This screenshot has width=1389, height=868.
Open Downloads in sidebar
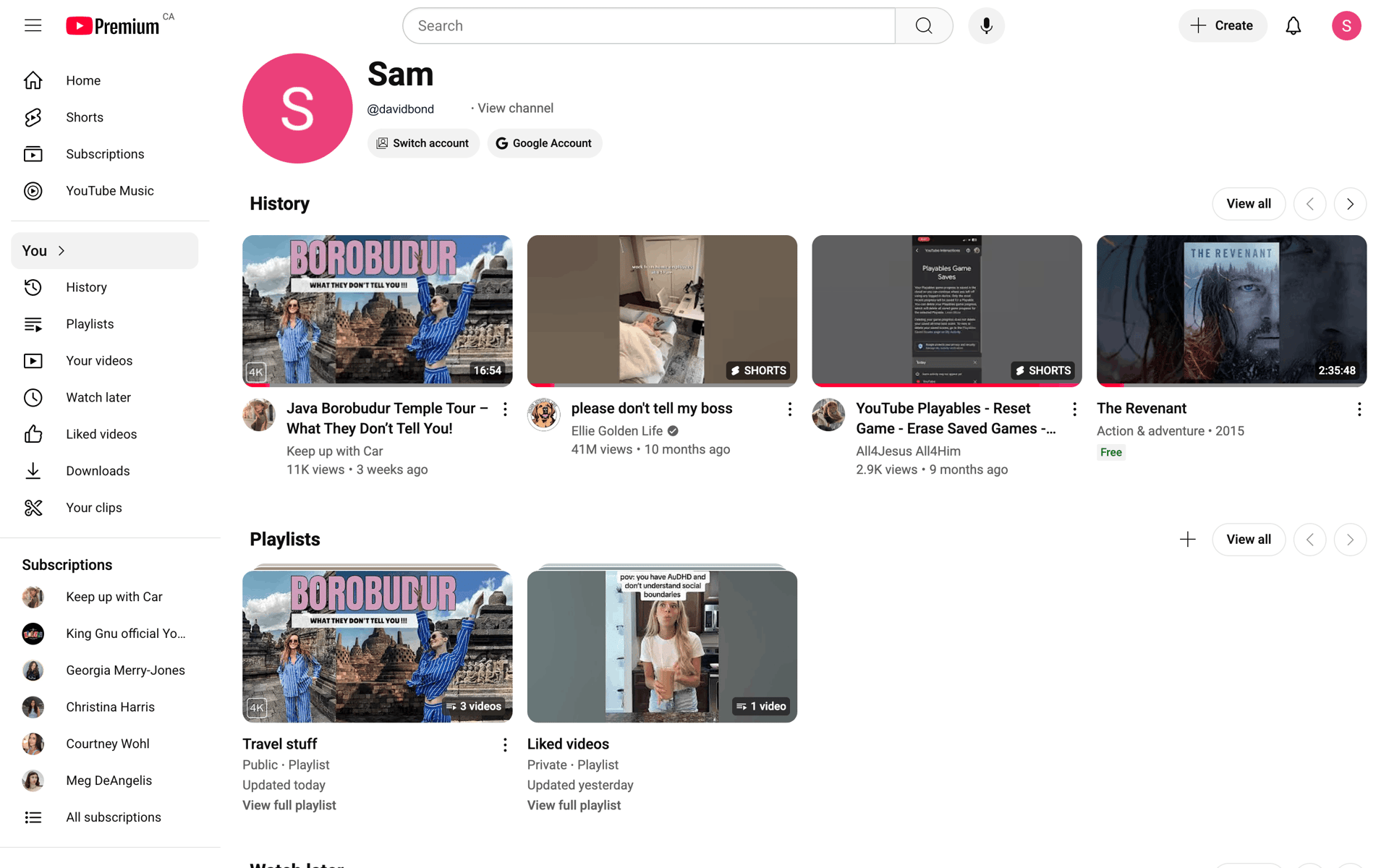pyautogui.click(x=105, y=471)
